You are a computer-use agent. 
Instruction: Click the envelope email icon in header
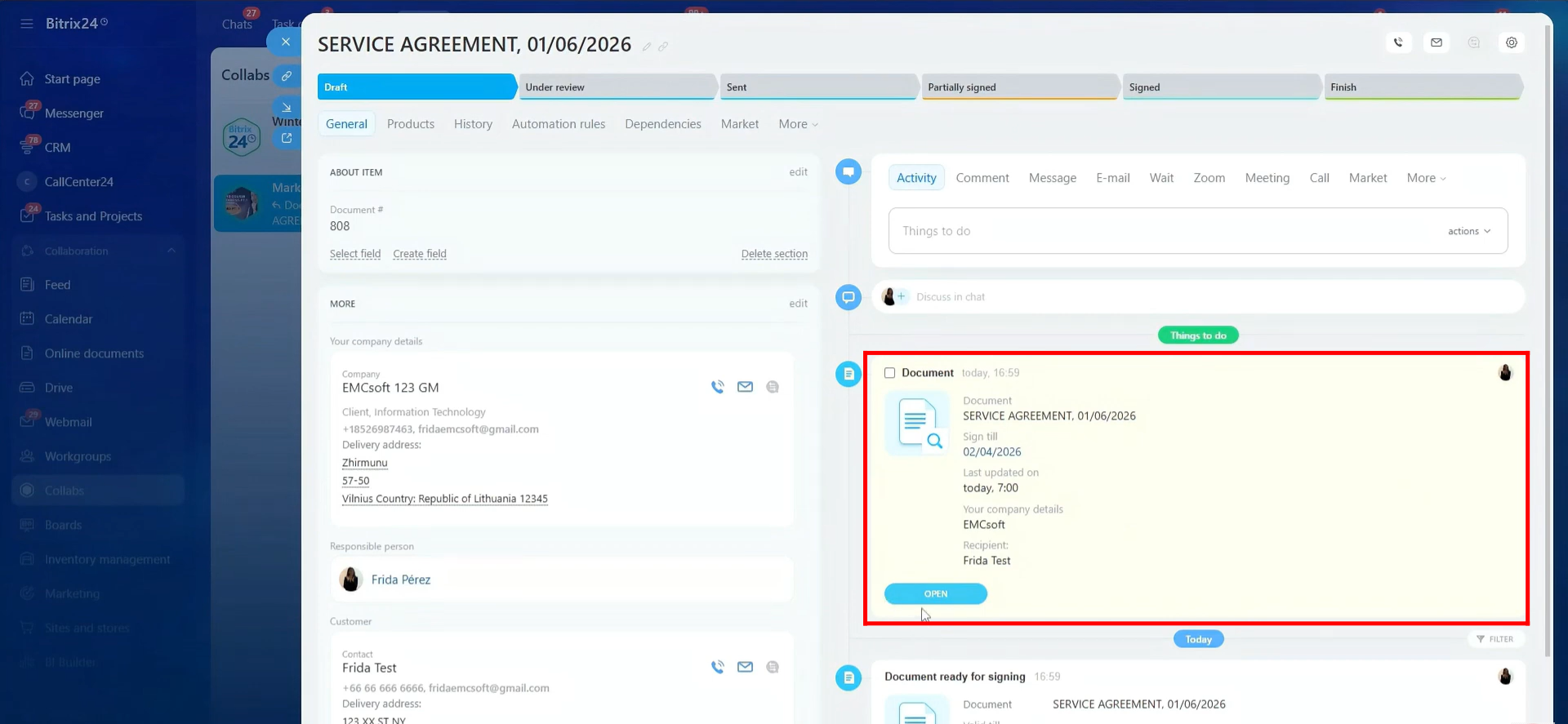[x=1436, y=42]
